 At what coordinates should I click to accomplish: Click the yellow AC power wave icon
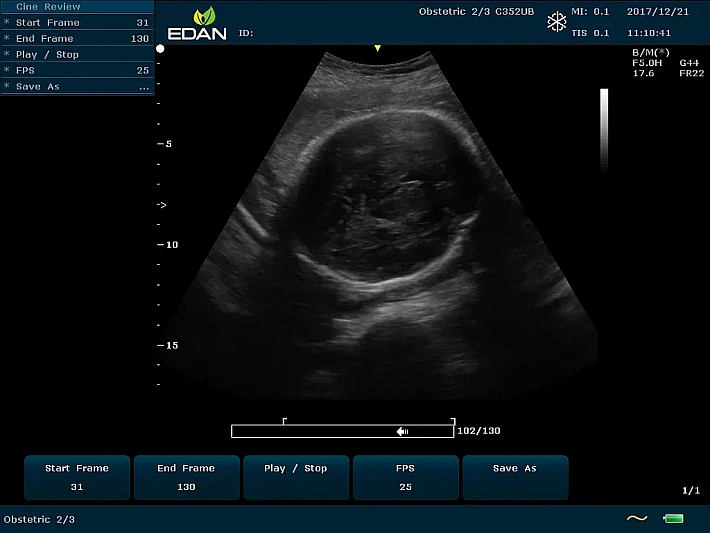coord(637,518)
